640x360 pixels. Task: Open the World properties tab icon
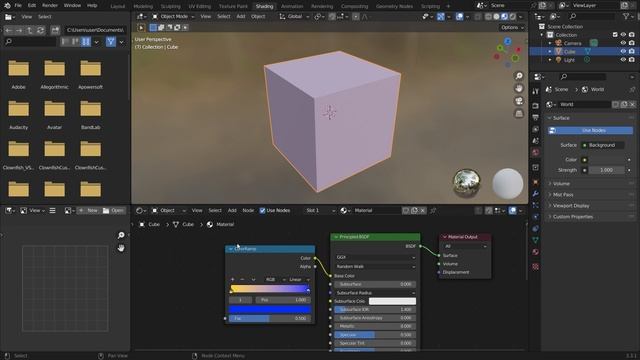click(x=536, y=152)
